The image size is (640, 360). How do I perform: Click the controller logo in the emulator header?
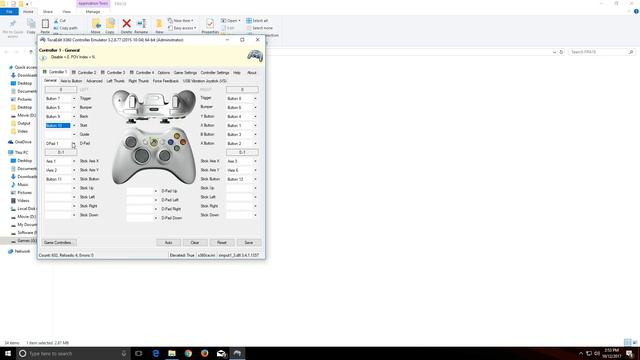click(255, 56)
